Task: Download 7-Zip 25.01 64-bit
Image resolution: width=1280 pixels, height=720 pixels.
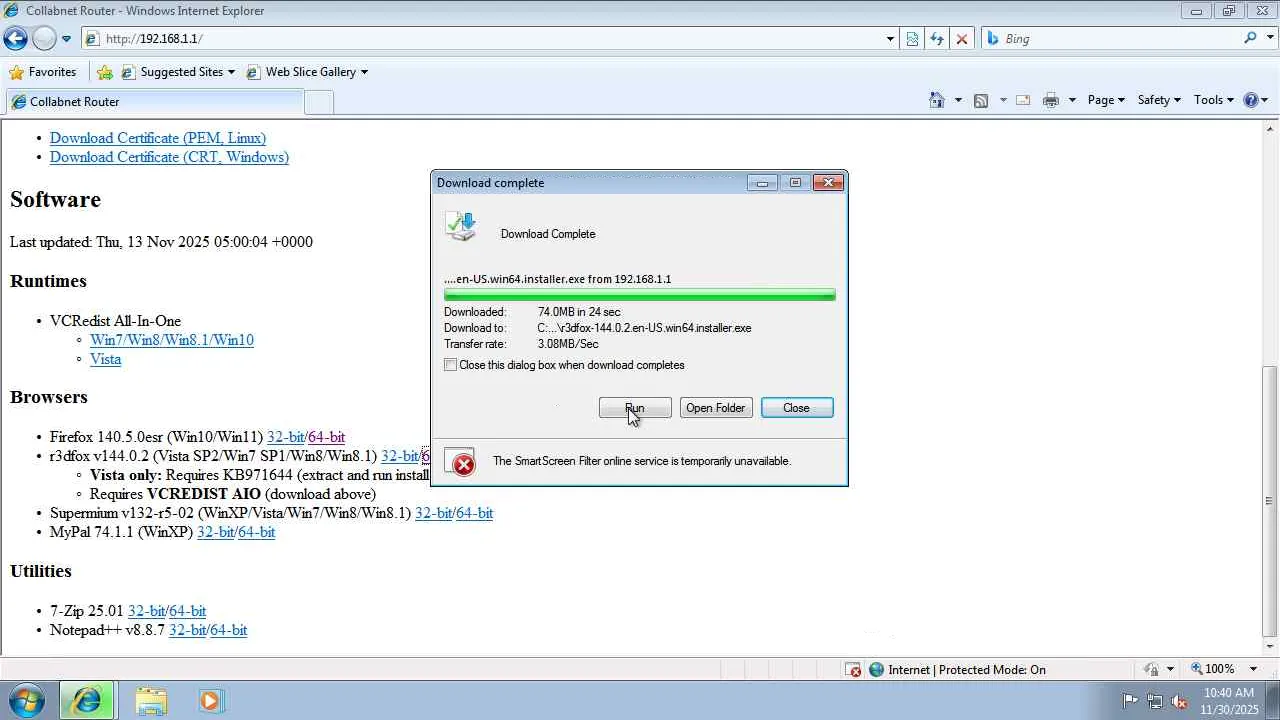Action: click(x=188, y=611)
